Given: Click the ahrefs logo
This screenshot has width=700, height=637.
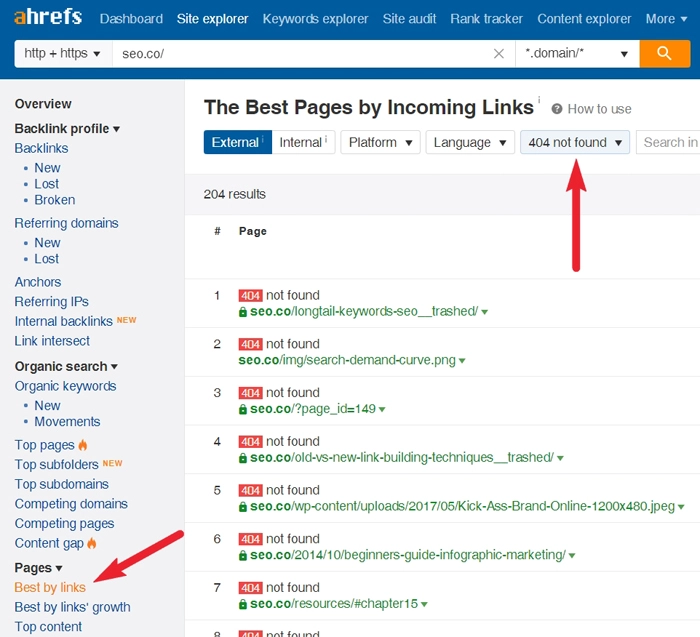Looking at the screenshot, I should point(48,18).
